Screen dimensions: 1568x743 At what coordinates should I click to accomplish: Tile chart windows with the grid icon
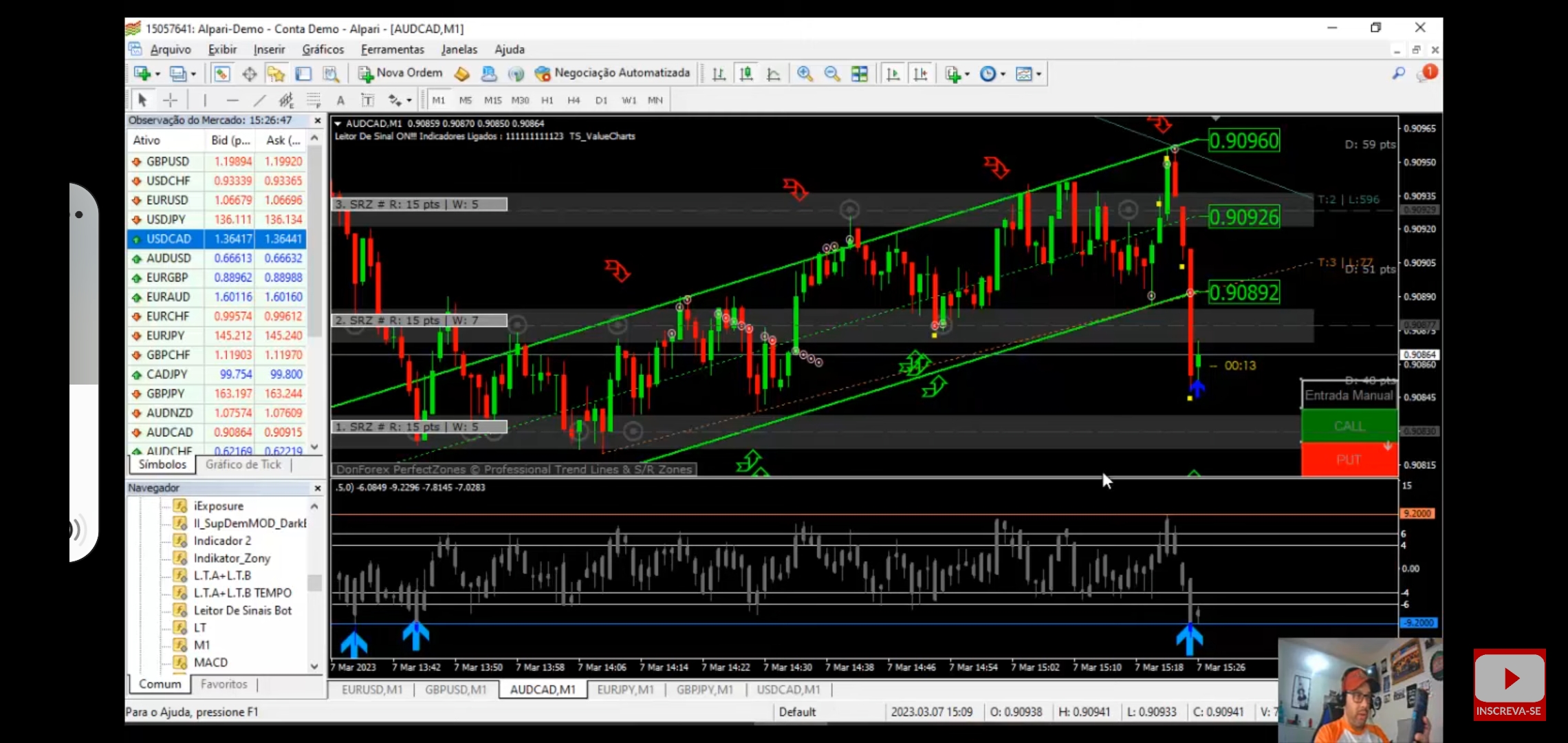point(860,74)
